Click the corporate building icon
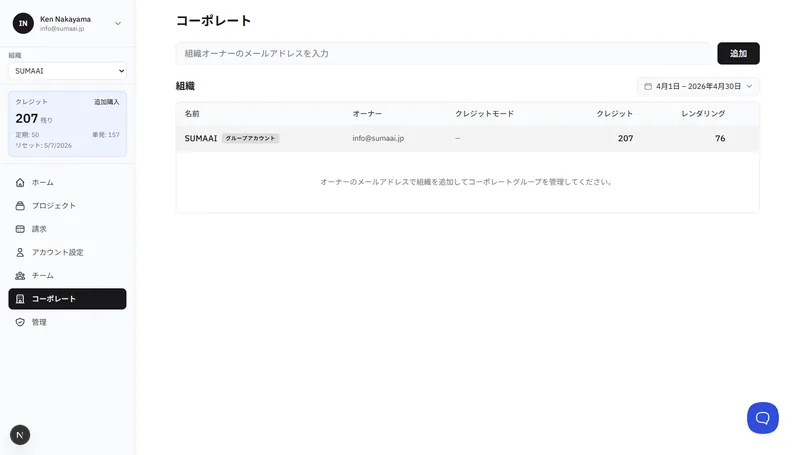Screen dimensions: 800x455 click(x=20, y=299)
